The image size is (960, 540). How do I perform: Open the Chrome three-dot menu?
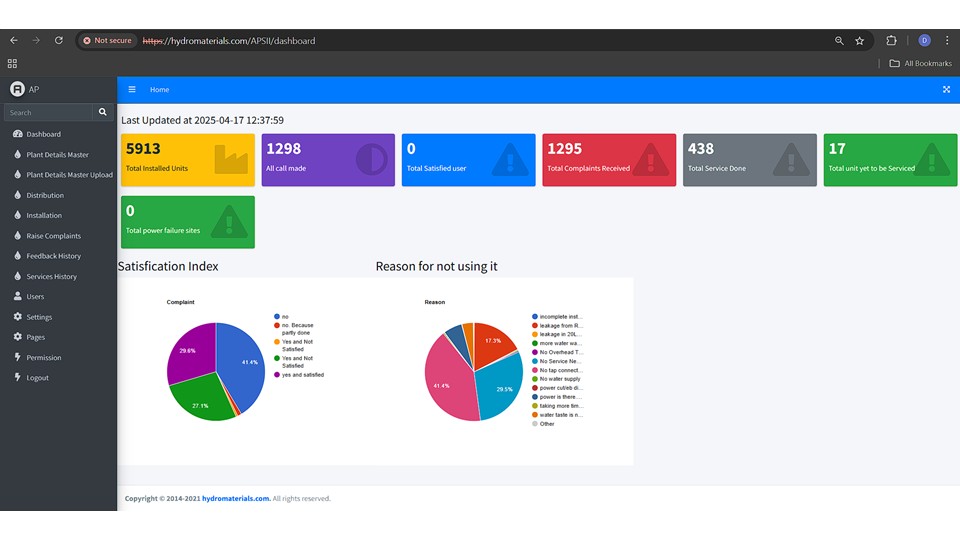pos(946,41)
